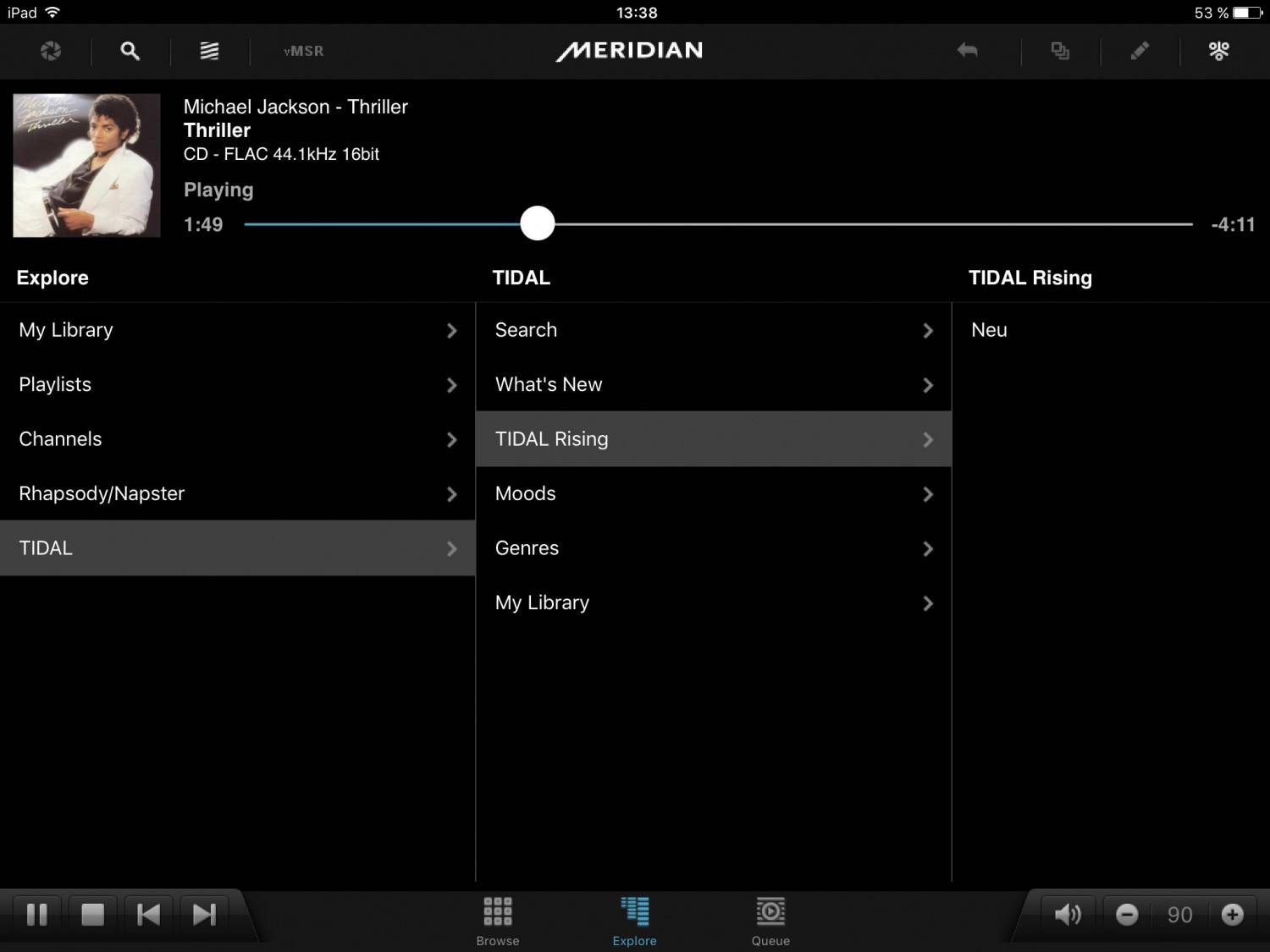This screenshot has height=952, width=1270.
Task: Tap the Playing status text
Action: point(218,190)
